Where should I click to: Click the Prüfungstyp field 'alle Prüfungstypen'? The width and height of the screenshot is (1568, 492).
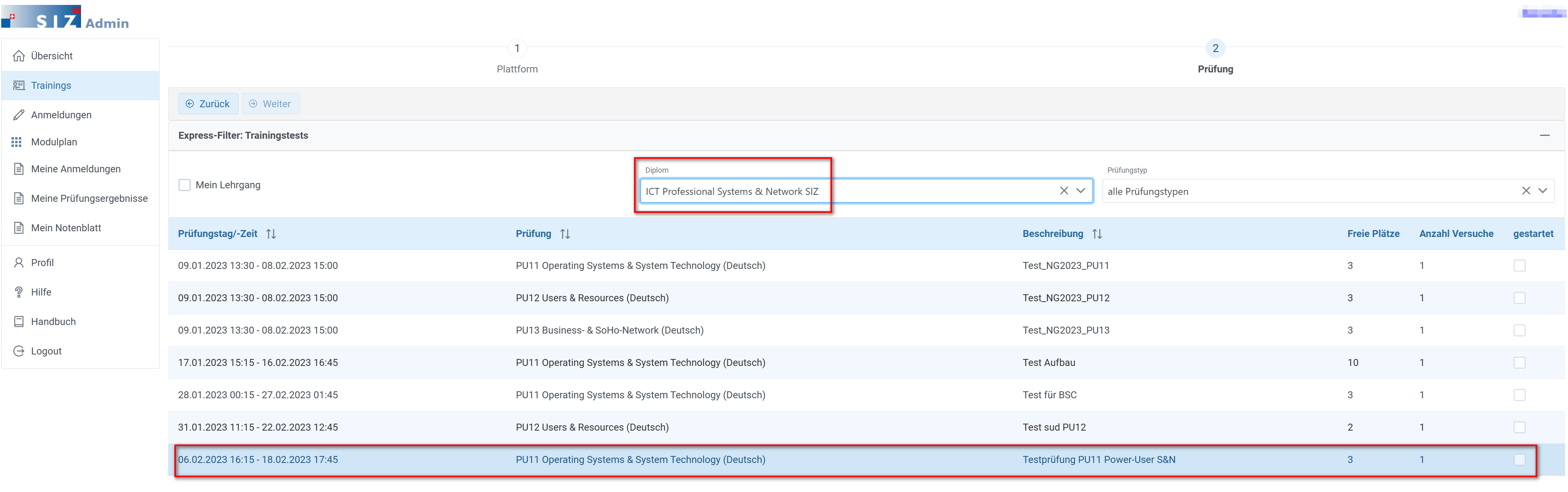click(1328, 191)
